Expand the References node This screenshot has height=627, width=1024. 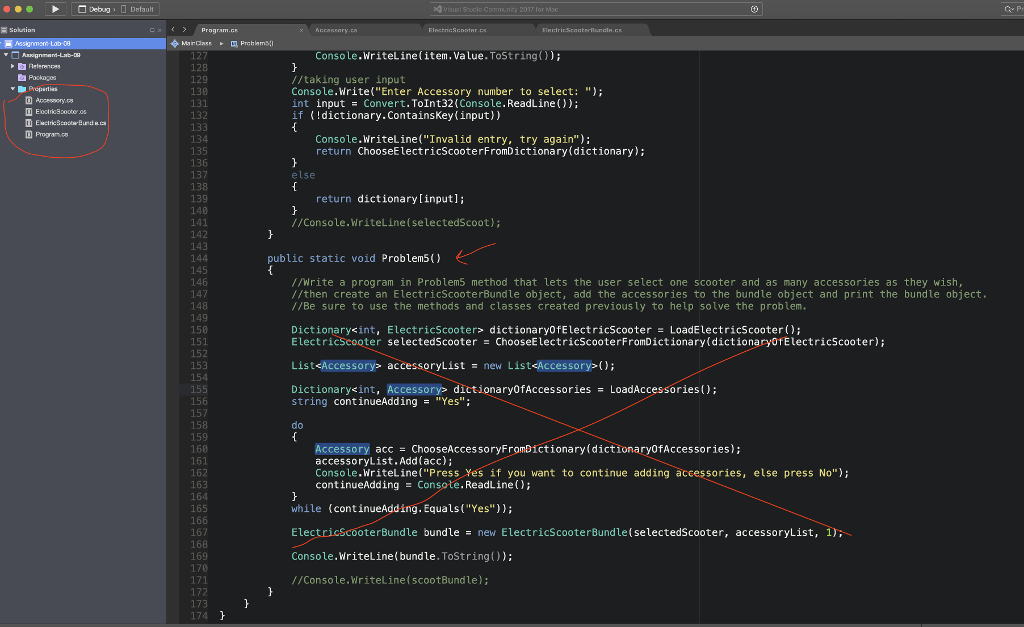12,66
